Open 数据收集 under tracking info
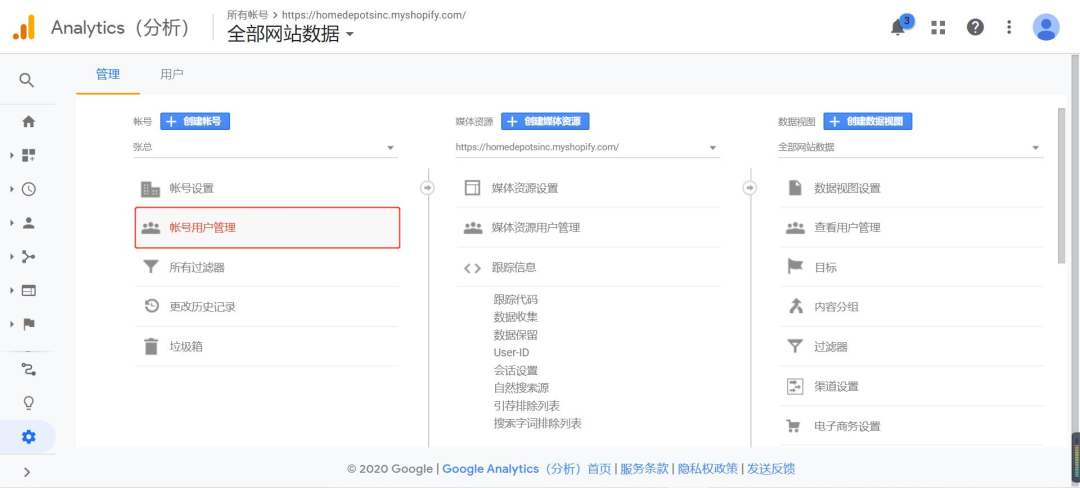Screen dimensions: 1080x488 [516, 317]
